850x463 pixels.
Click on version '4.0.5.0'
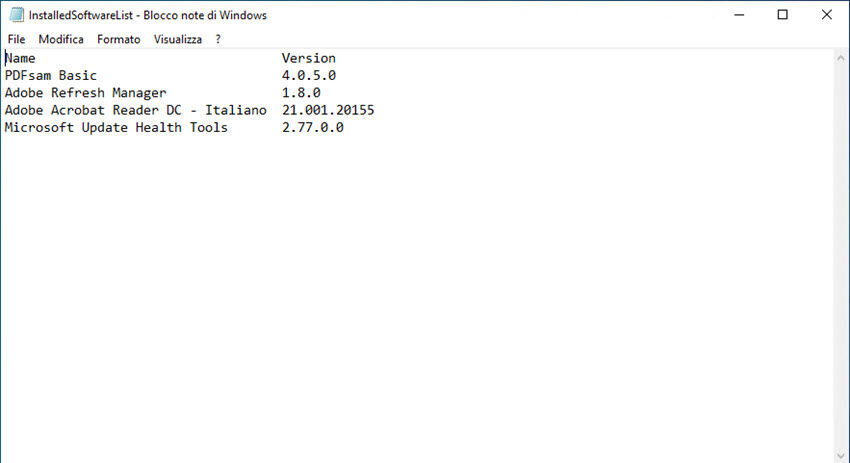pos(309,75)
